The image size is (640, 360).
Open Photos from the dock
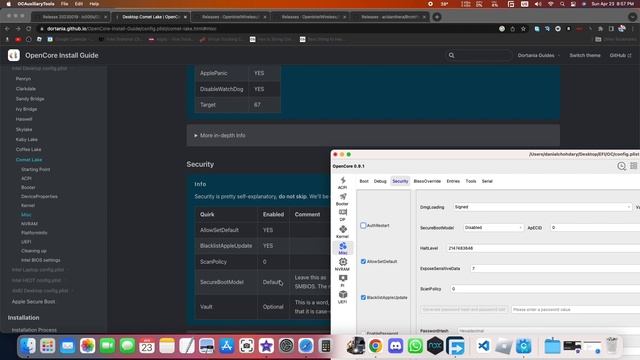[87, 346]
